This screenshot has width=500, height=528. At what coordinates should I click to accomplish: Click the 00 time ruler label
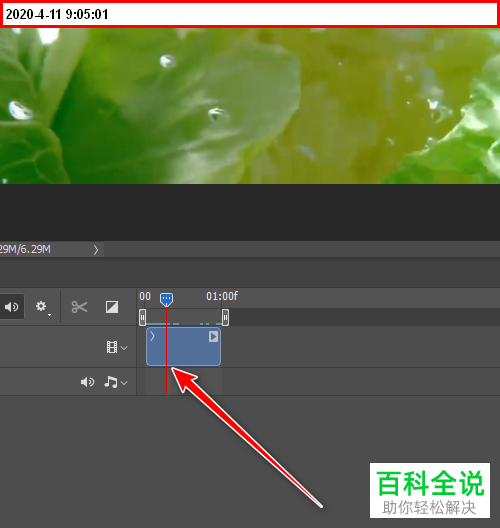(x=145, y=297)
